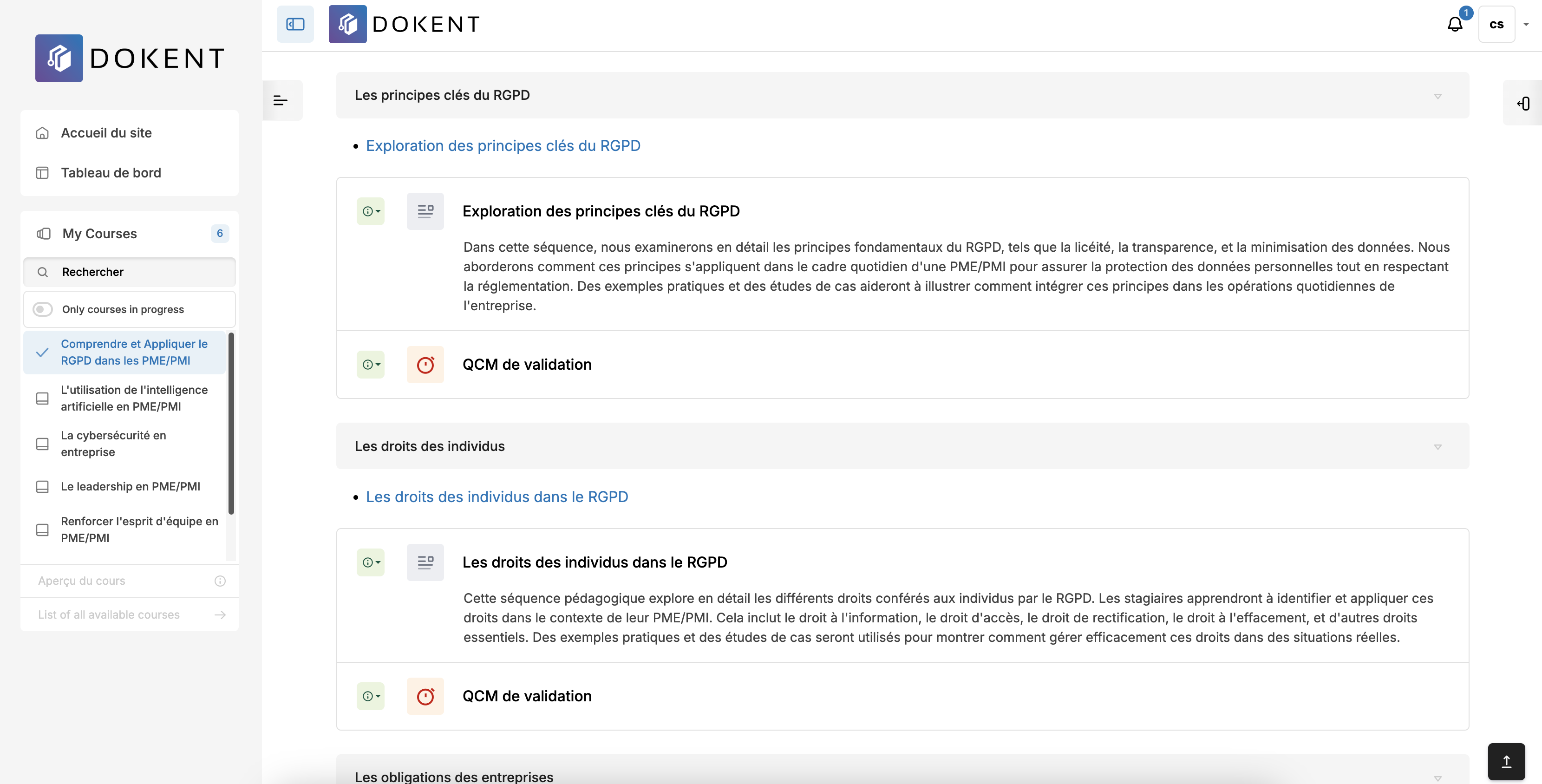This screenshot has height=784, width=1542.
Task: Click the sidebar toggle icon in top bar
Action: click(295, 24)
